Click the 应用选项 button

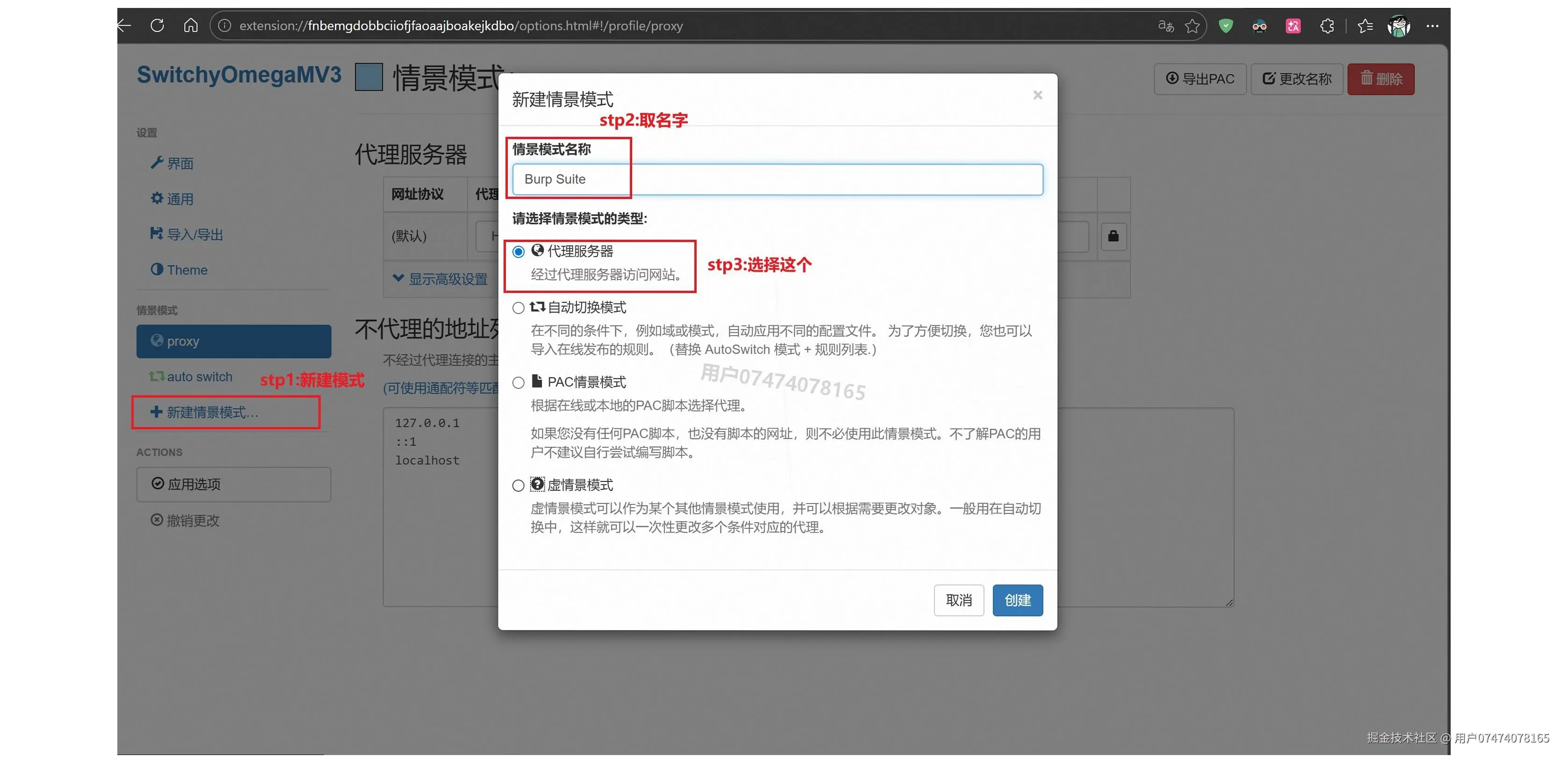coord(234,484)
